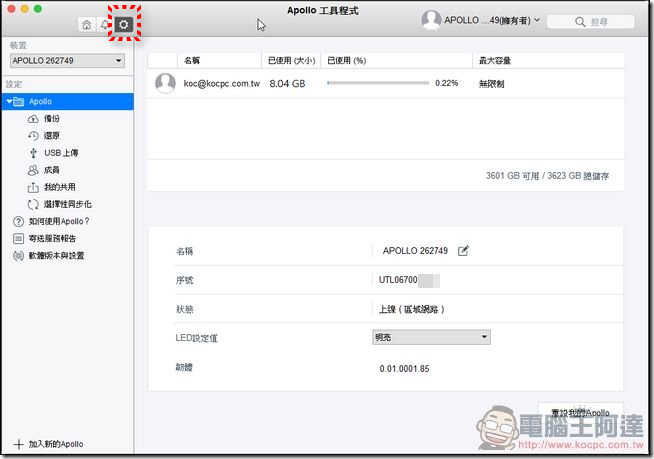This screenshot has height=459, width=654.
Task: Click the 8.04 GB usage value
Action: pos(287,84)
